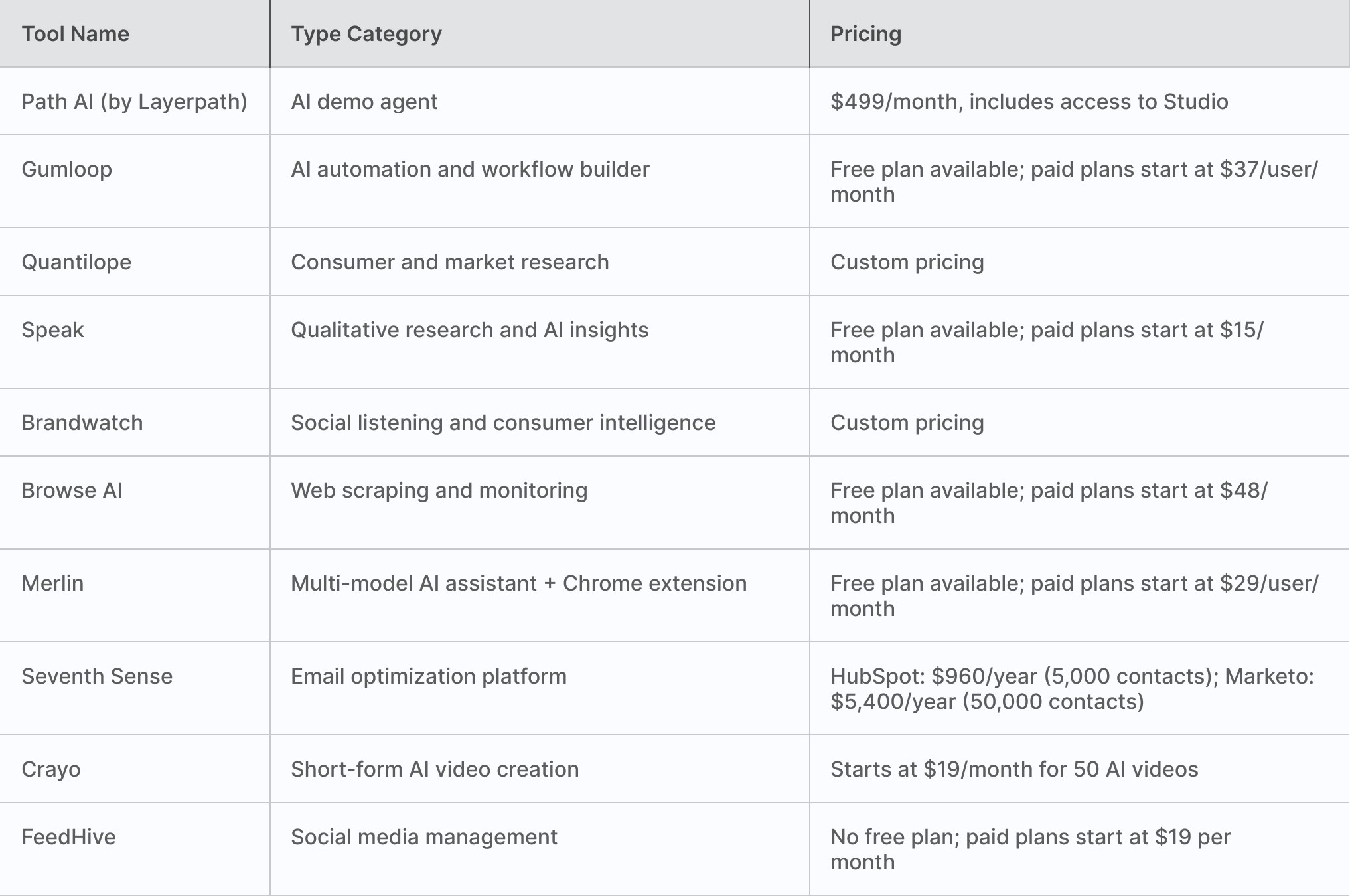Select the Quantilope row name
The width and height of the screenshot is (1350, 896).
(76, 262)
